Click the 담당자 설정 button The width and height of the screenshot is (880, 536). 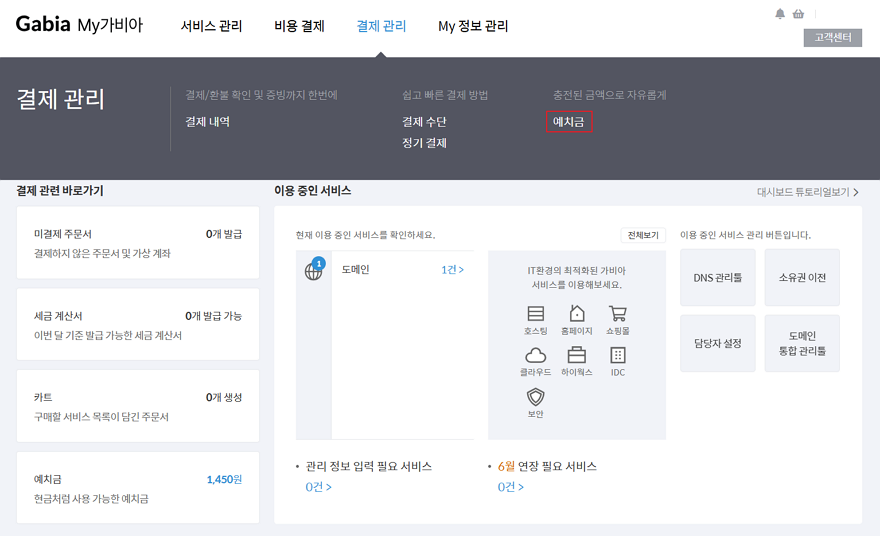[718, 343]
